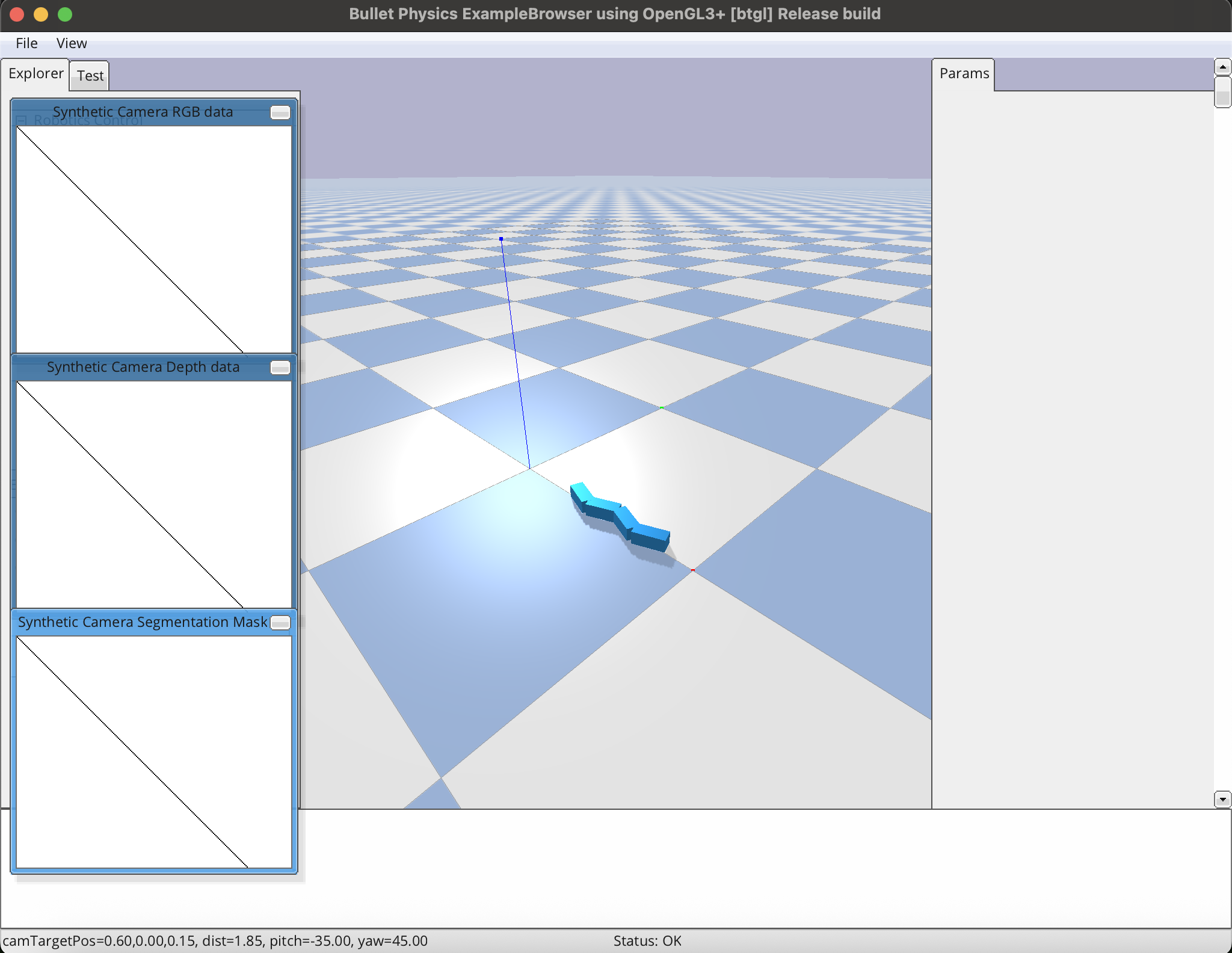Collapse the Synthetic Camera Segmentation Mask window
The height and width of the screenshot is (953, 1232).
[x=280, y=622]
